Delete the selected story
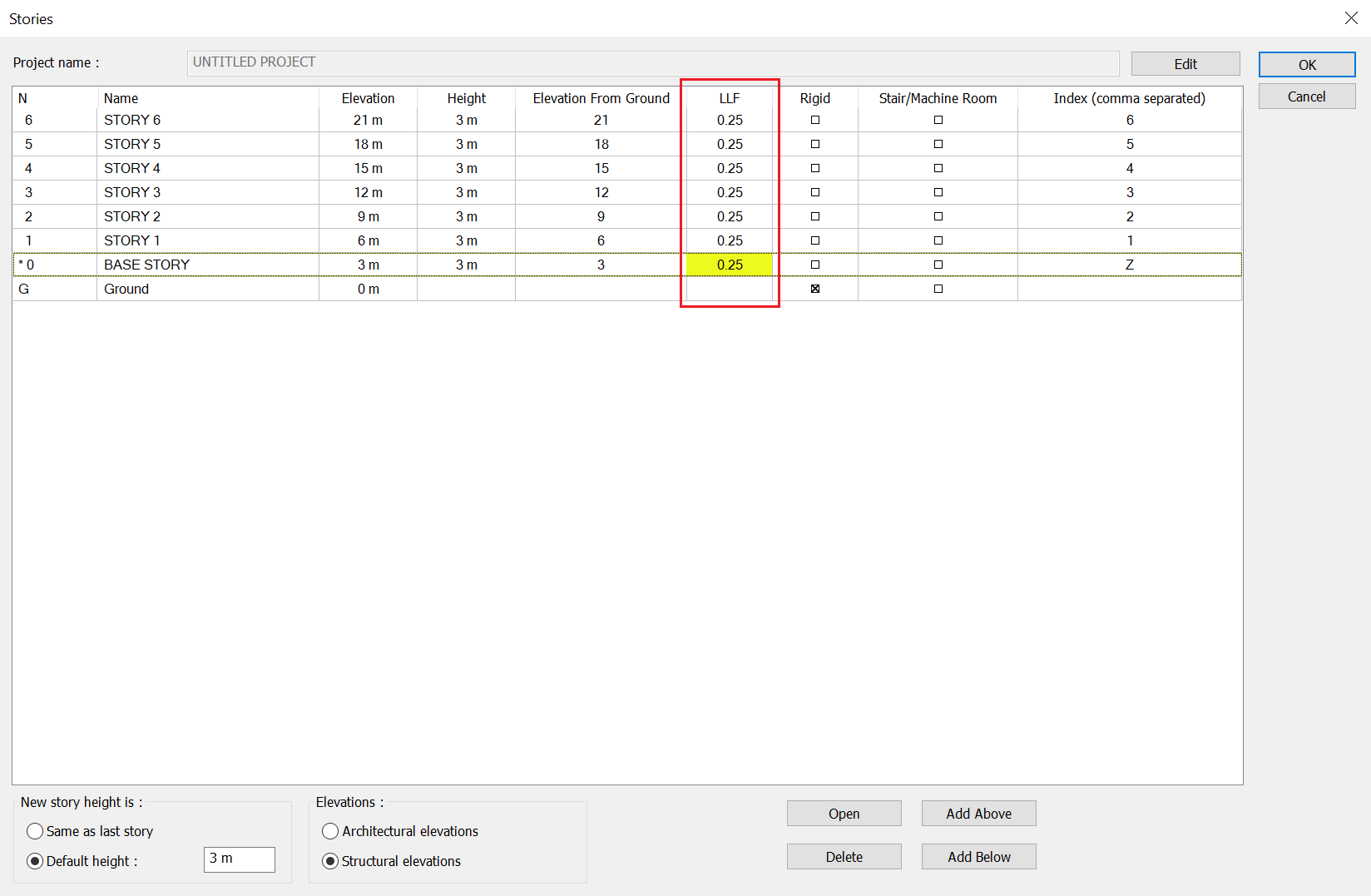1371x896 pixels. point(844,856)
